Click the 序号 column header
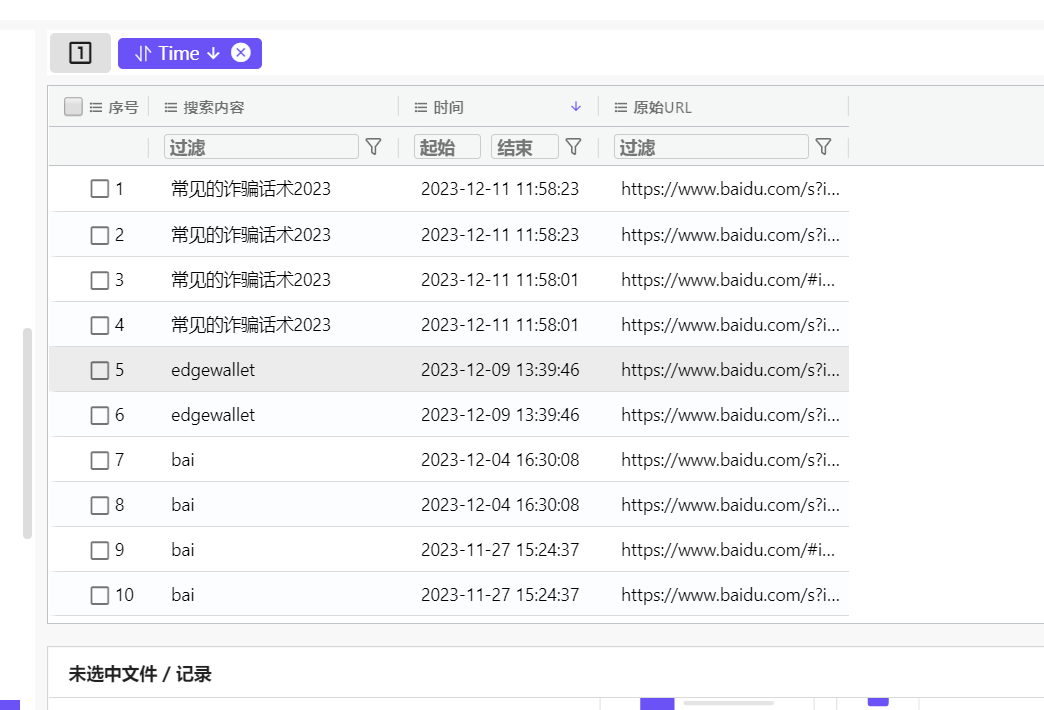1044x710 pixels. (x=123, y=107)
